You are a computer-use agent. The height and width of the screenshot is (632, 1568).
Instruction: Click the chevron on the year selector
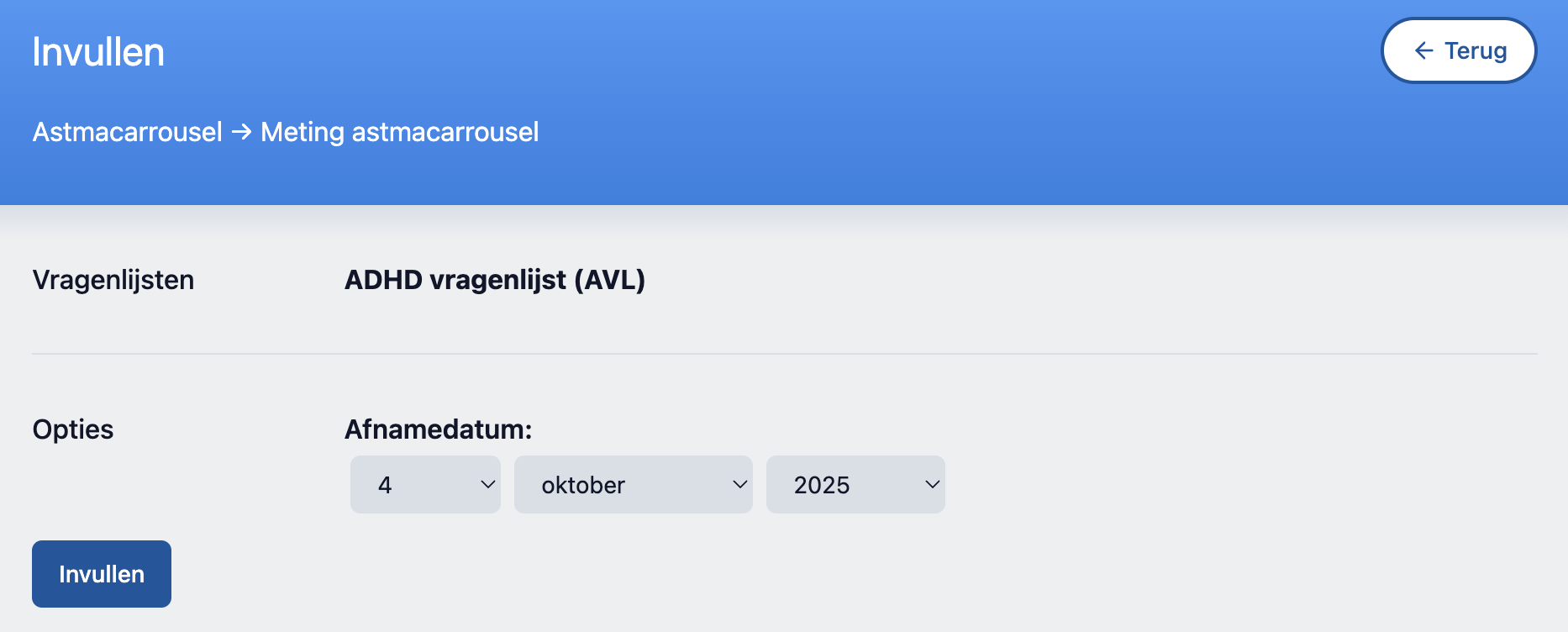coord(932,484)
